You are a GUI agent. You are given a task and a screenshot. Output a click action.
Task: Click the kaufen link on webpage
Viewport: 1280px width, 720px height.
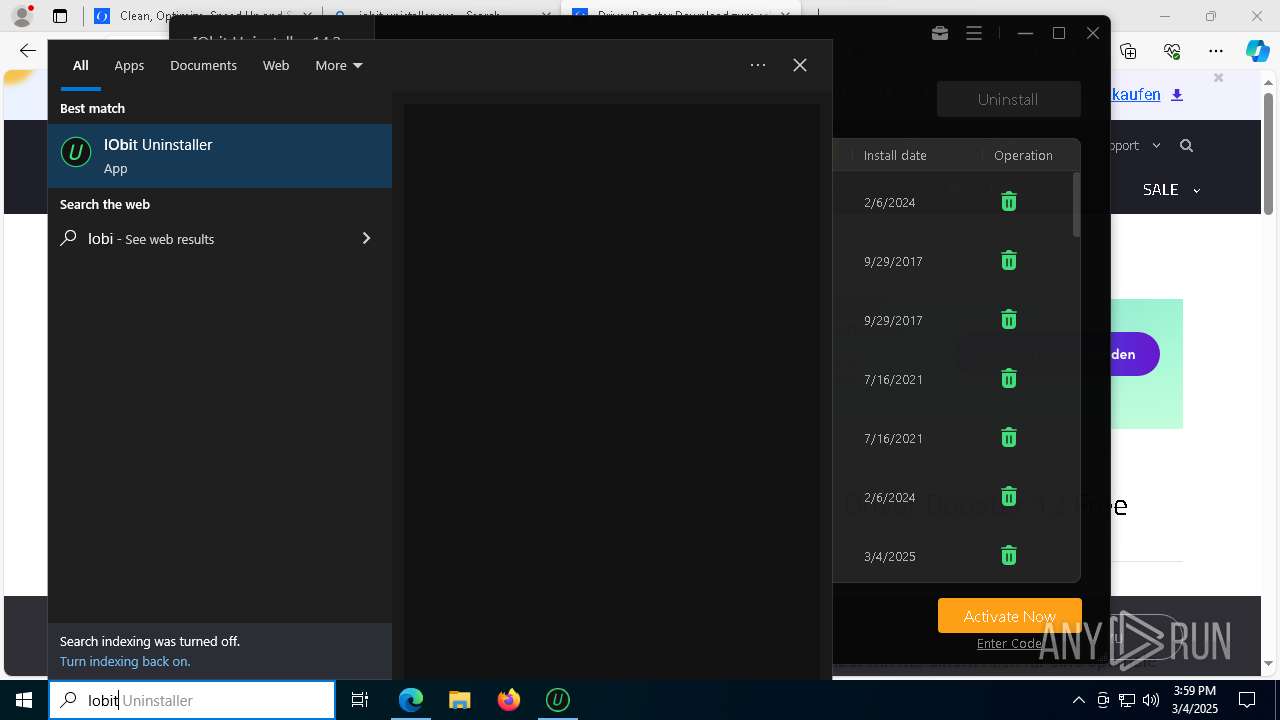point(1136,94)
